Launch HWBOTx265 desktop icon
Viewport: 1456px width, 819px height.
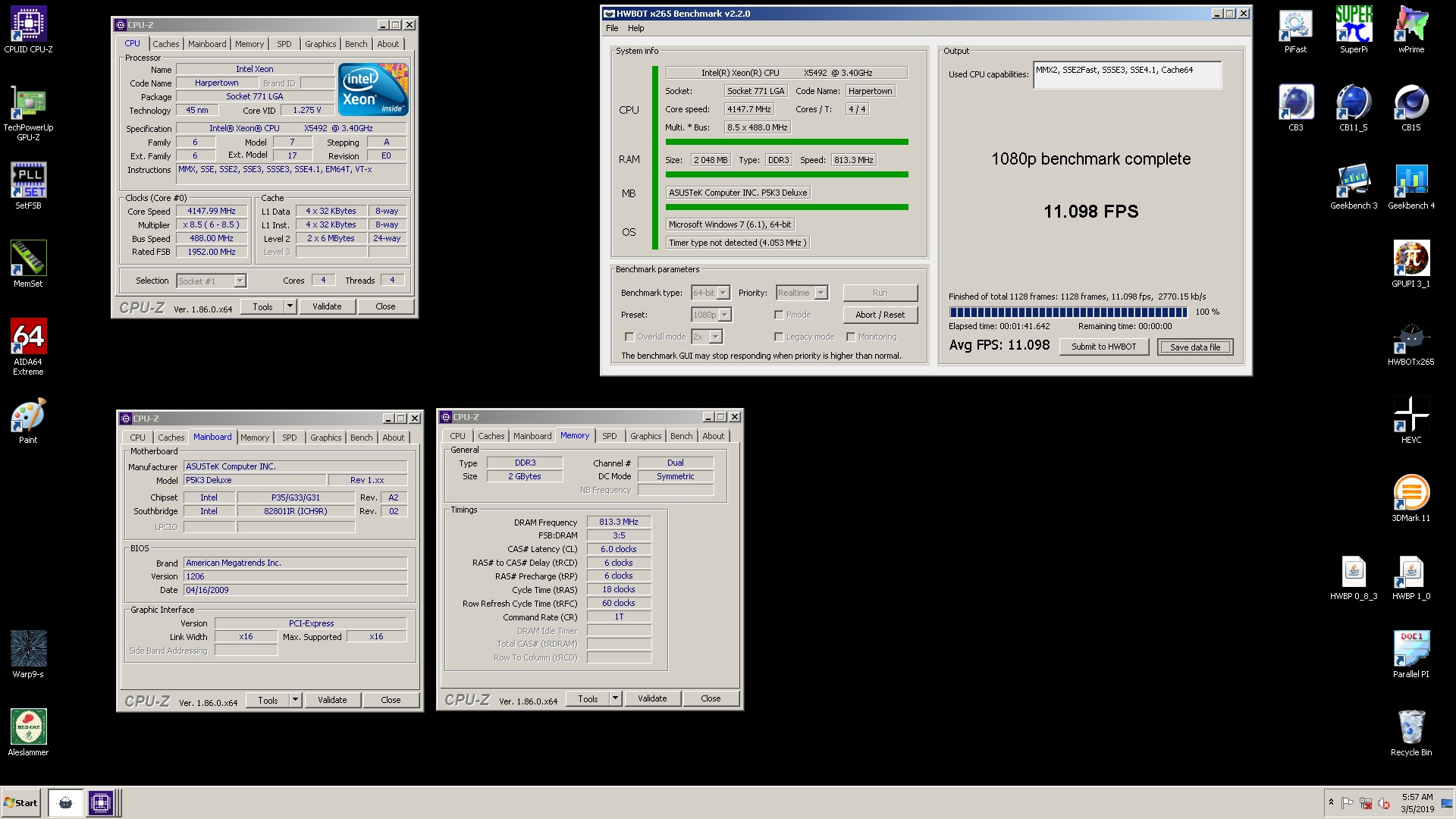pyautogui.click(x=1411, y=343)
